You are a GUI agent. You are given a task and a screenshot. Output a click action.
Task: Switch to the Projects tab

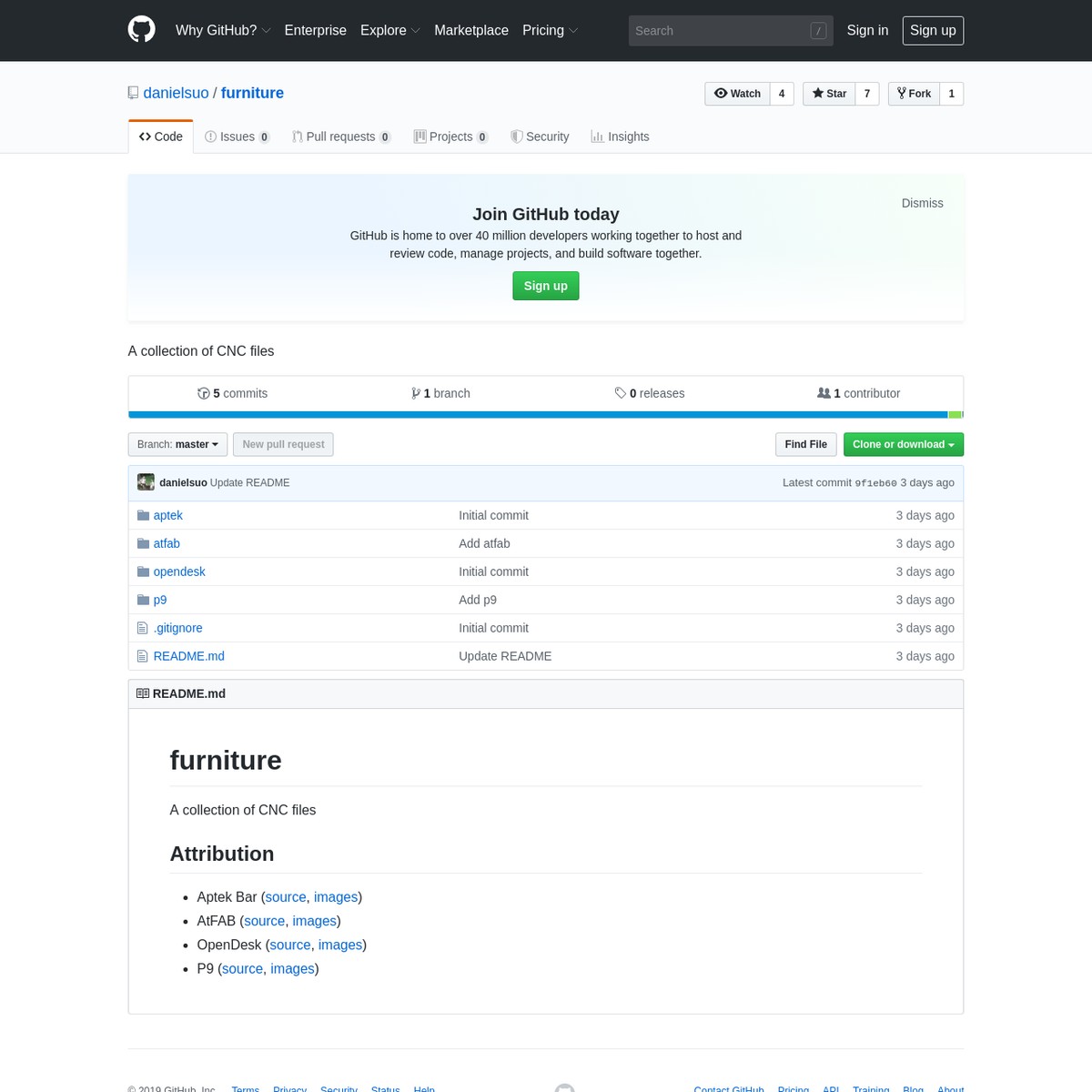(x=451, y=136)
